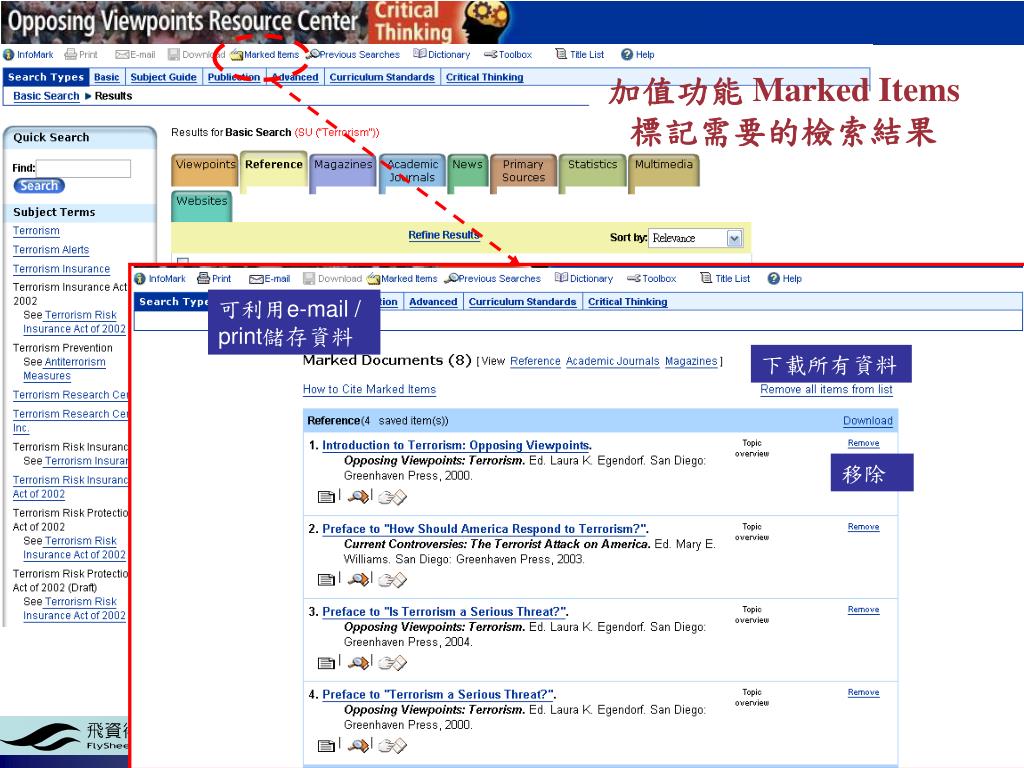
Task: Click the magnifying glass icon under "How Should America Respond"
Action: (x=359, y=579)
